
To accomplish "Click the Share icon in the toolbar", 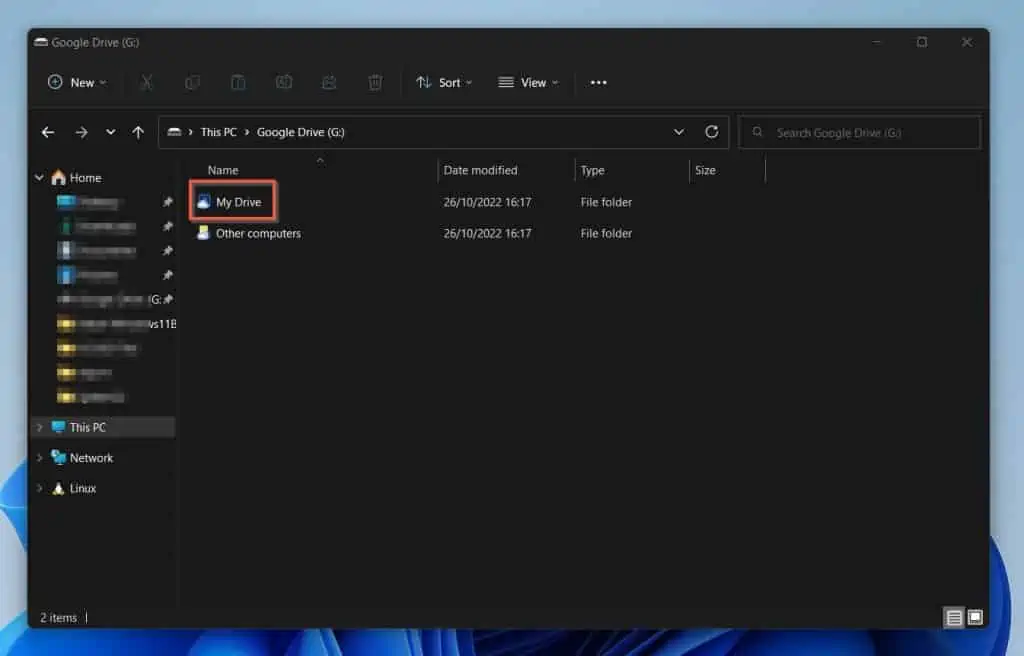I will tap(329, 82).
